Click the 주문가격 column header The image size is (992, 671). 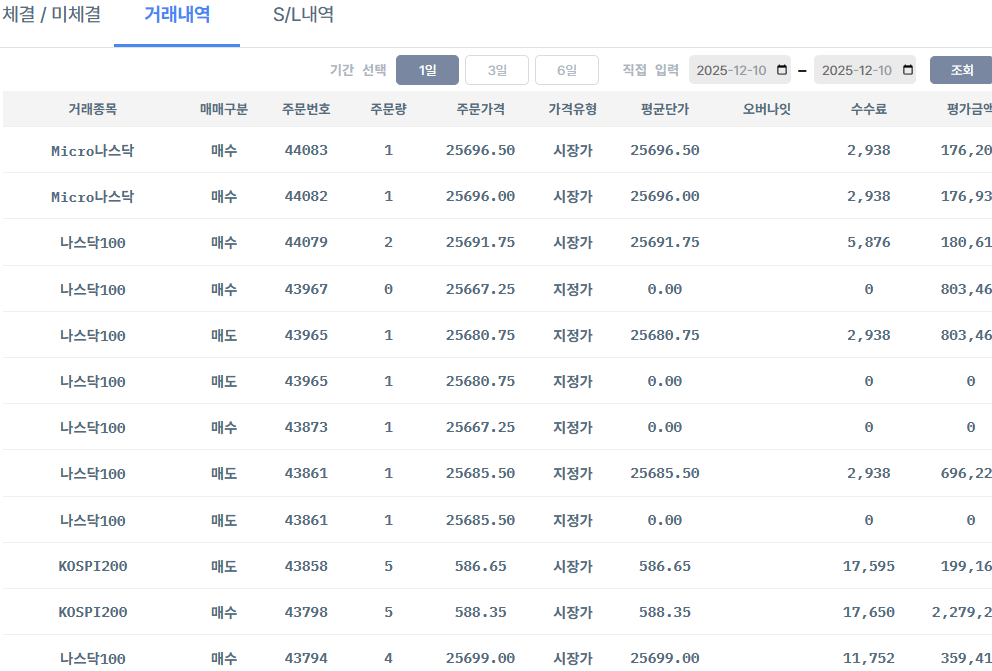(480, 109)
